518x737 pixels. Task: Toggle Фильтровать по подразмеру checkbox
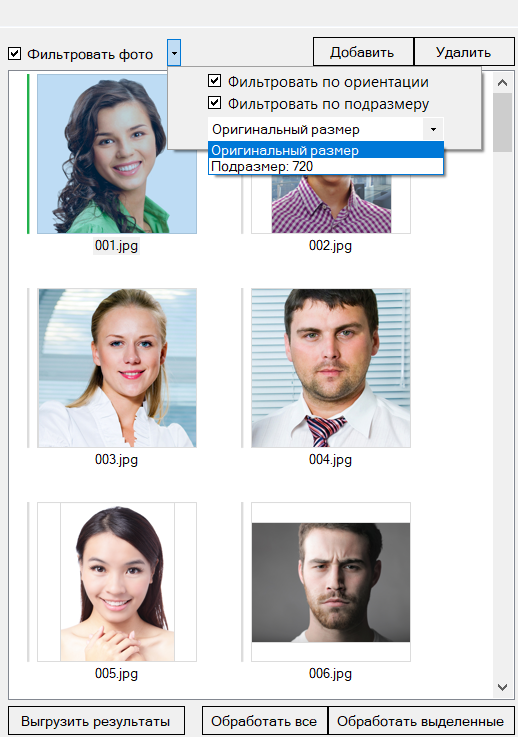tap(214, 102)
